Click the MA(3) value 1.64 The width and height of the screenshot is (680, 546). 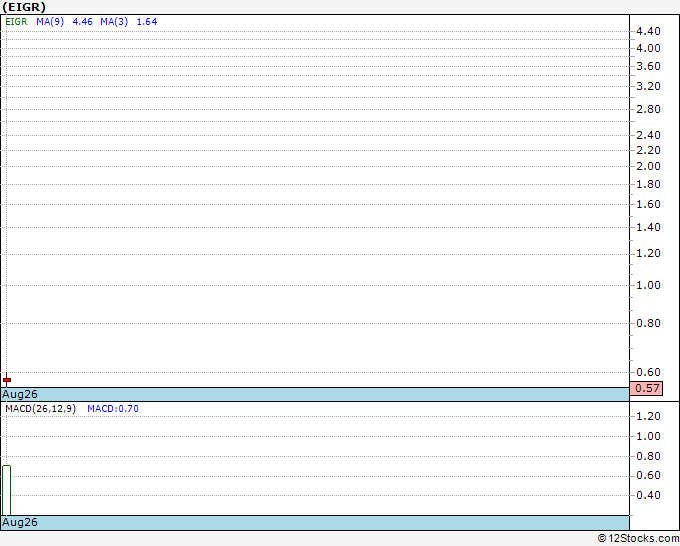coord(147,22)
